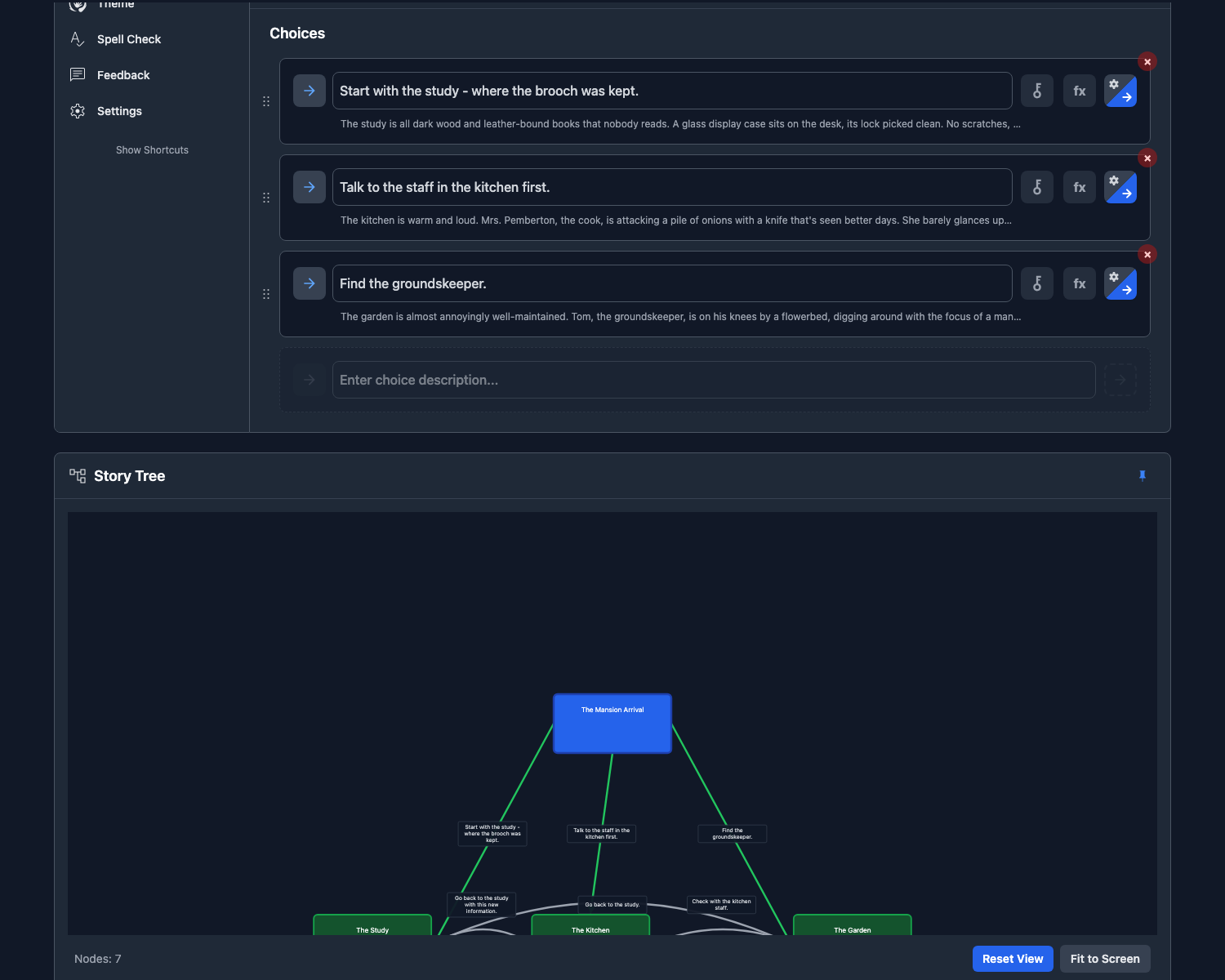Image resolution: width=1225 pixels, height=980 pixels.
Task: Click the Feedback speech bubble icon
Action: click(78, 74)
